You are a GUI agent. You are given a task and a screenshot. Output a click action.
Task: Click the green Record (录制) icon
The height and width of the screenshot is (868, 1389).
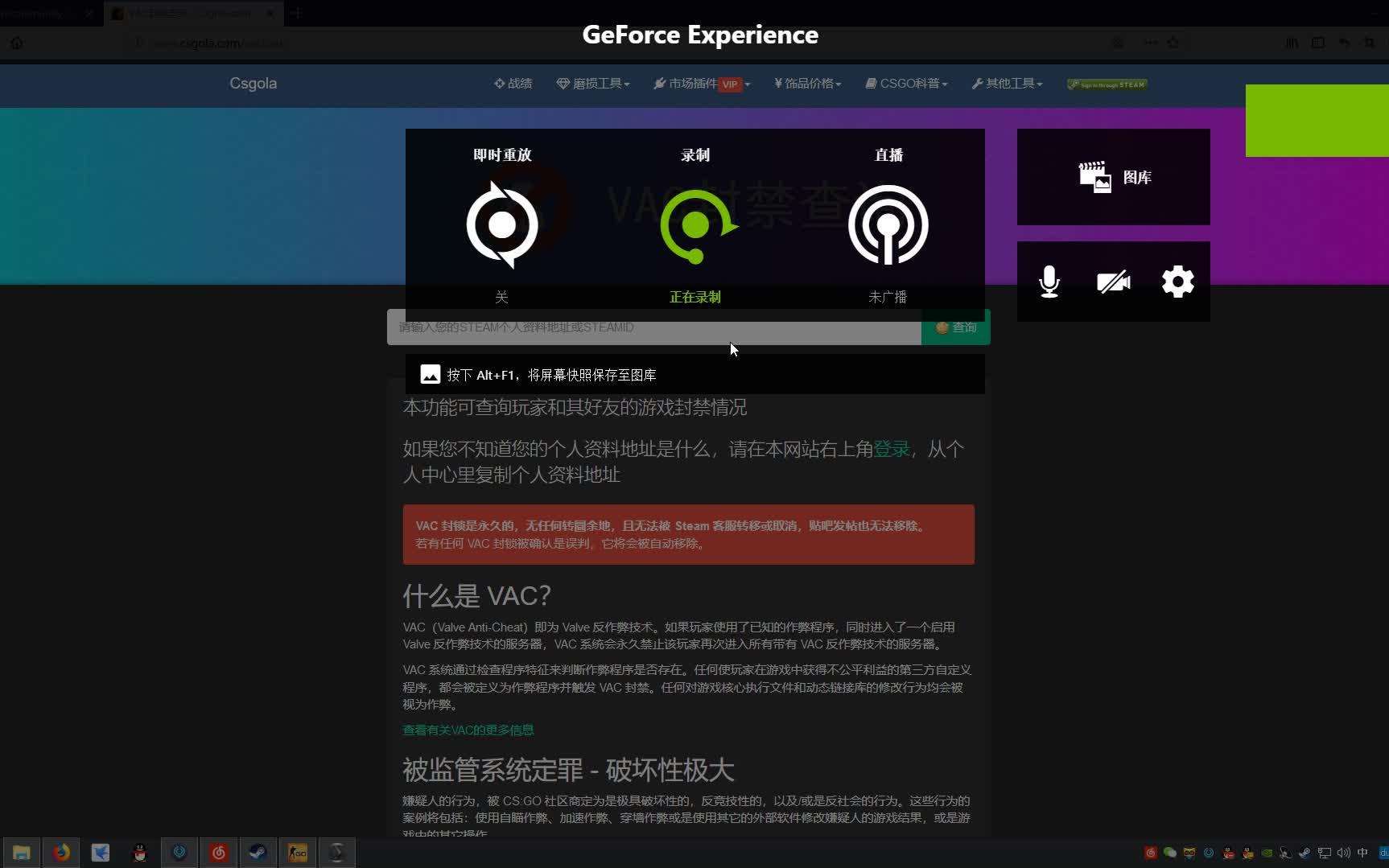point(697,226)
